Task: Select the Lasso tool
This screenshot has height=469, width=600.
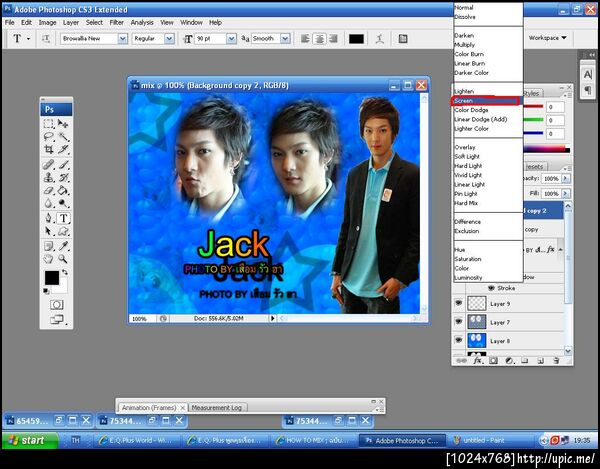Action: 49,137
